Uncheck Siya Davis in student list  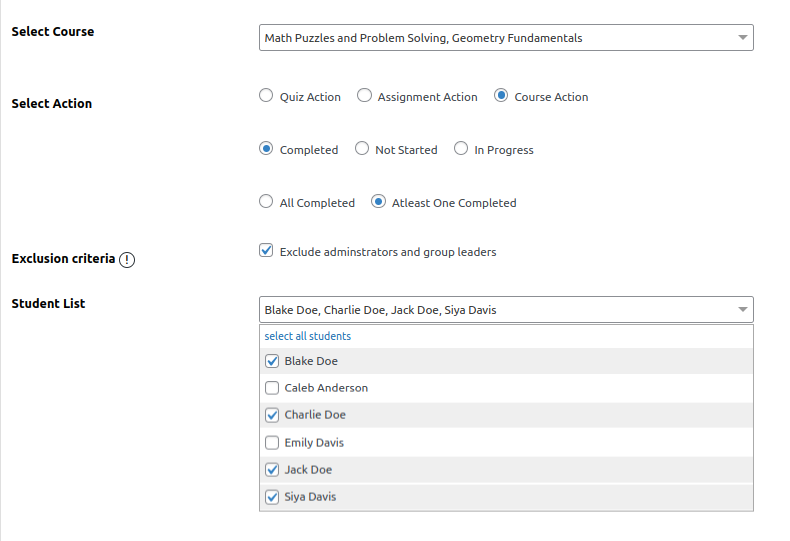tap(272, 497)
